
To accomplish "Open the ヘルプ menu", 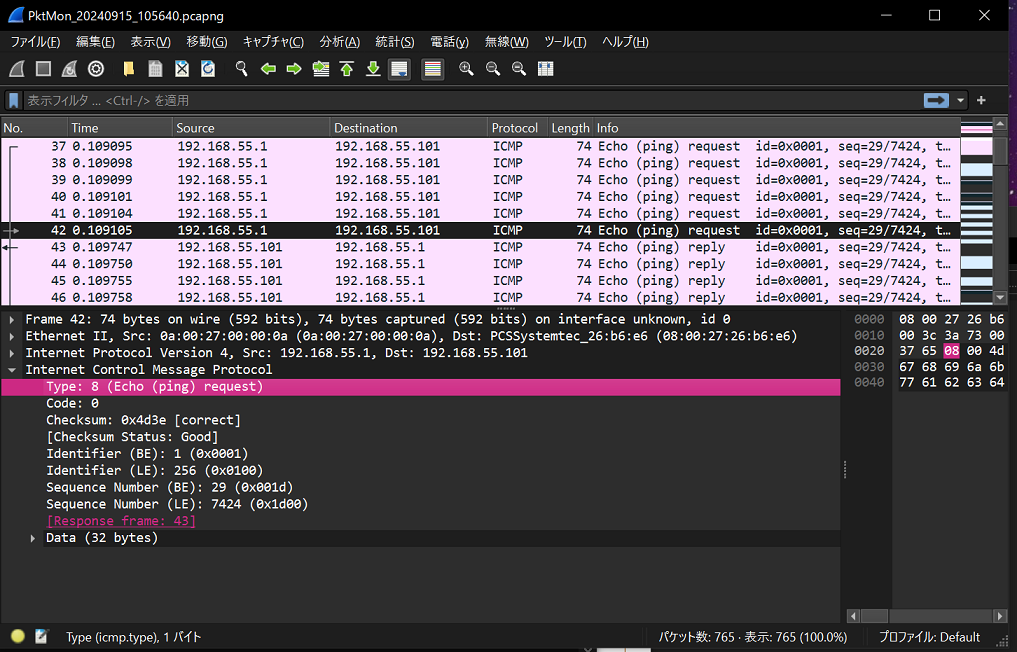I will click(625, 42).
